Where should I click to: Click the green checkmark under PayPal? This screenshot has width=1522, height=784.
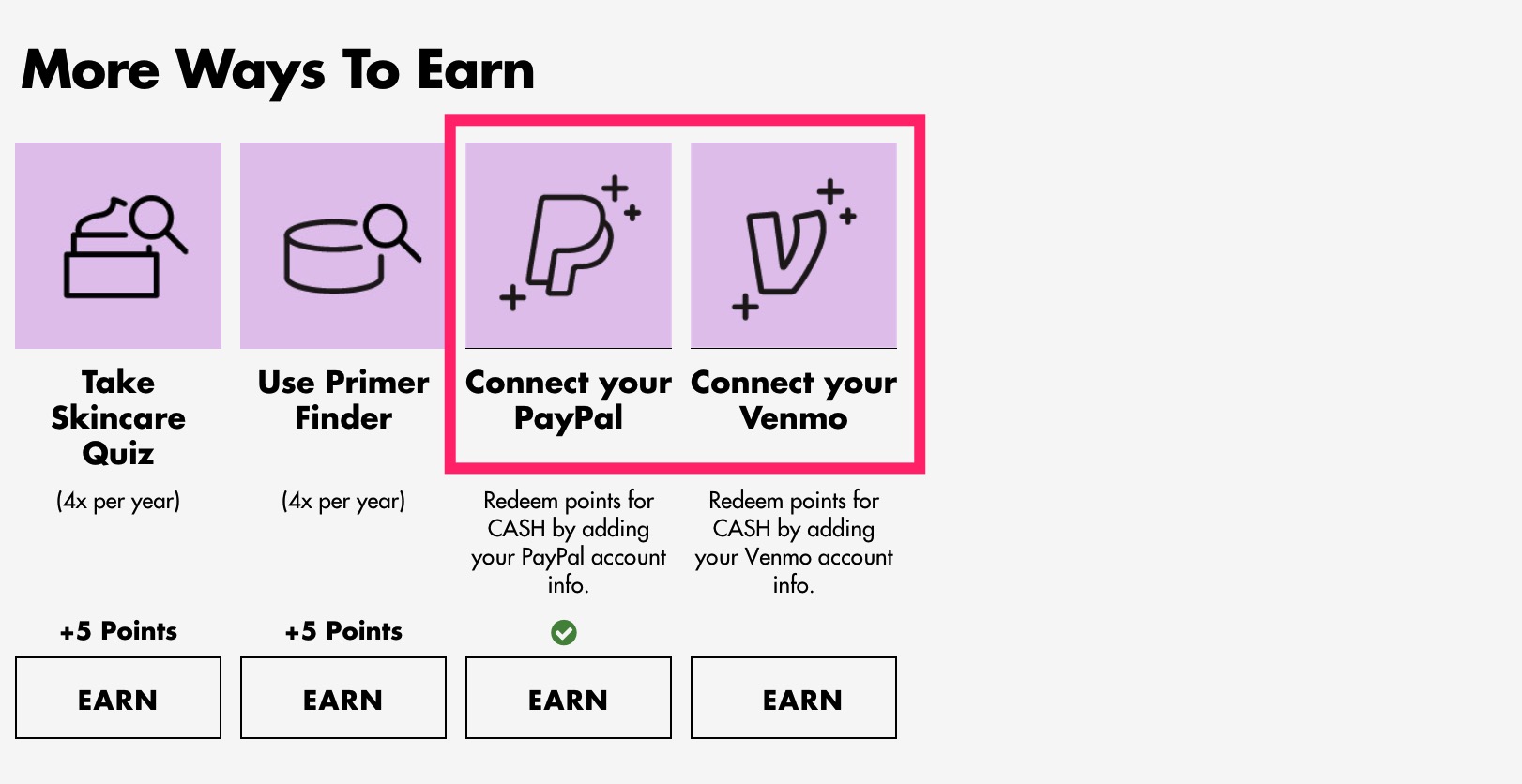coord(564,633)
